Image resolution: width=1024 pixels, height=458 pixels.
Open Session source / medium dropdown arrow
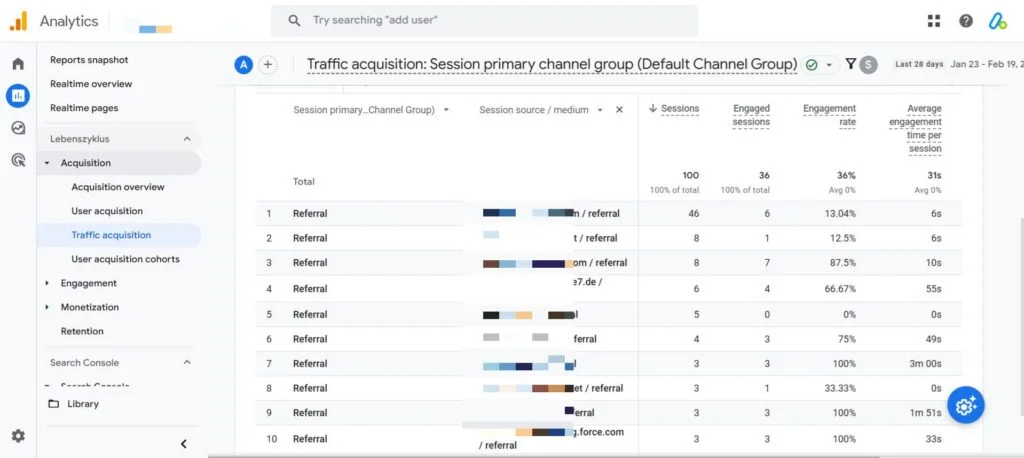pyautogui.click(x=600, y=110)
